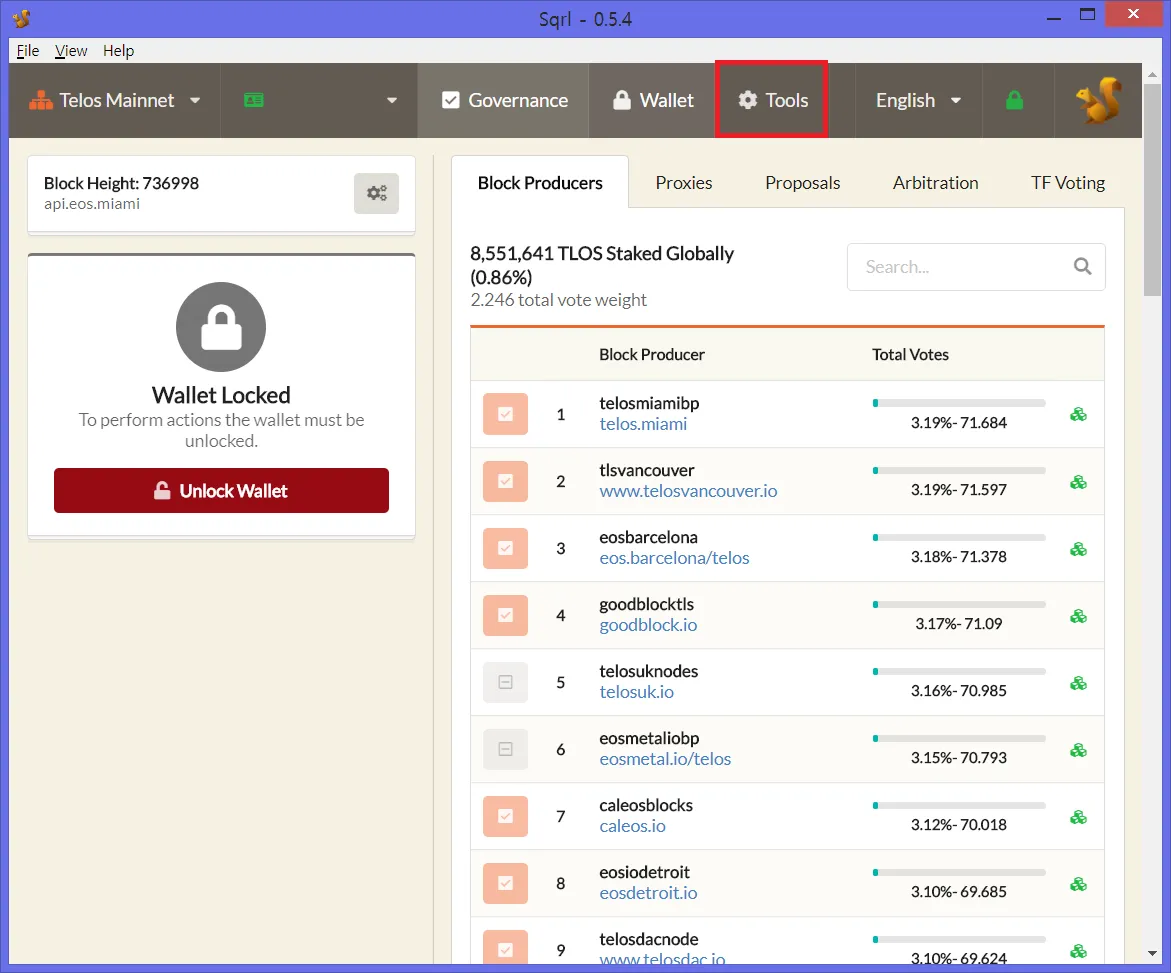Open the eosmetal.io/telos link

665,759
